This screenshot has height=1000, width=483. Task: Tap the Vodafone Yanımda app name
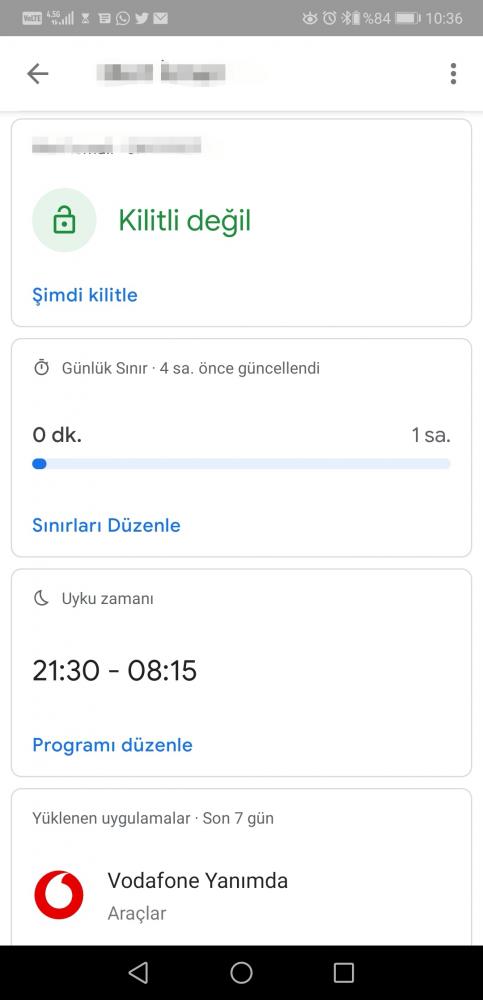point(198,881)
